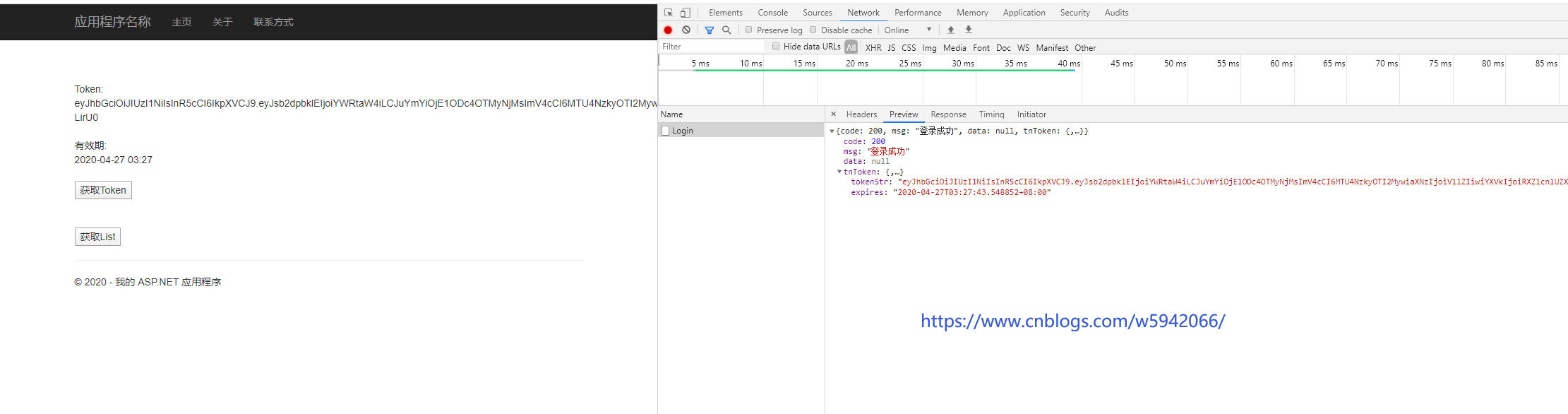The width and height of the screenshot is (1568, 414).
Task: Click the 获取Token button
Action: 103,190
